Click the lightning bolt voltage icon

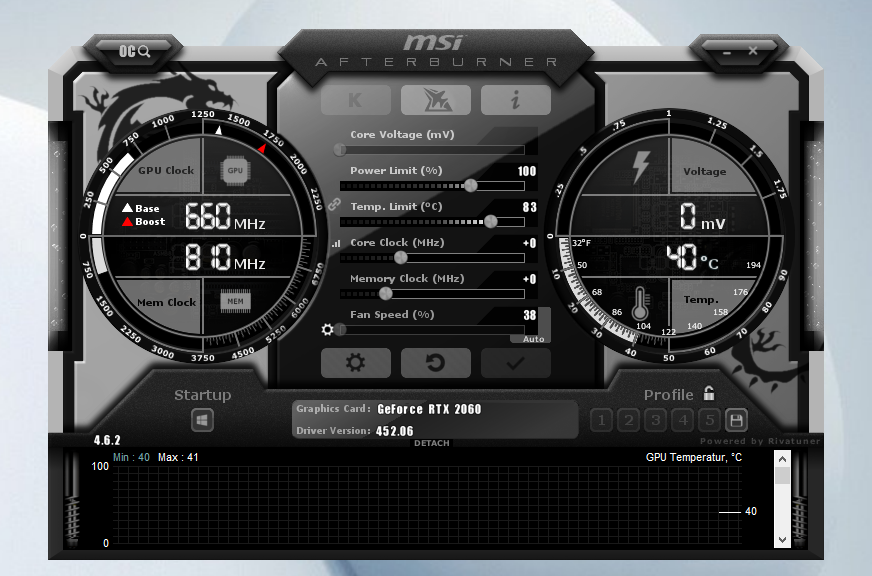(x=641, y=167)
